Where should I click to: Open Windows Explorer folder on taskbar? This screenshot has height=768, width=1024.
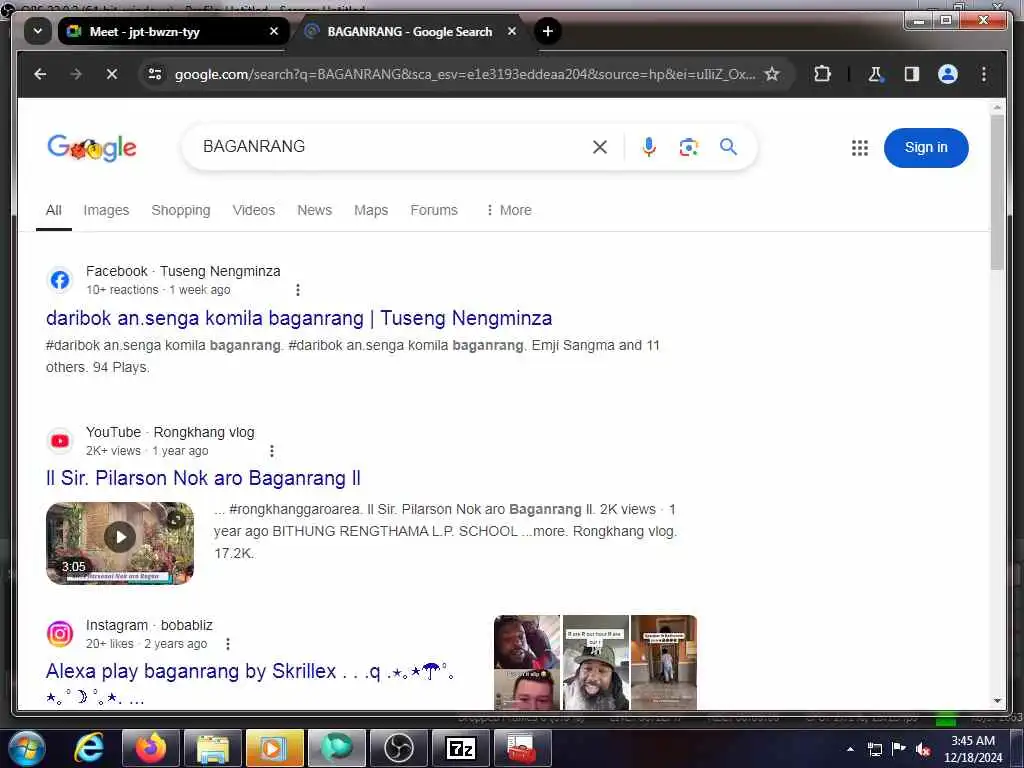point(212,748)
